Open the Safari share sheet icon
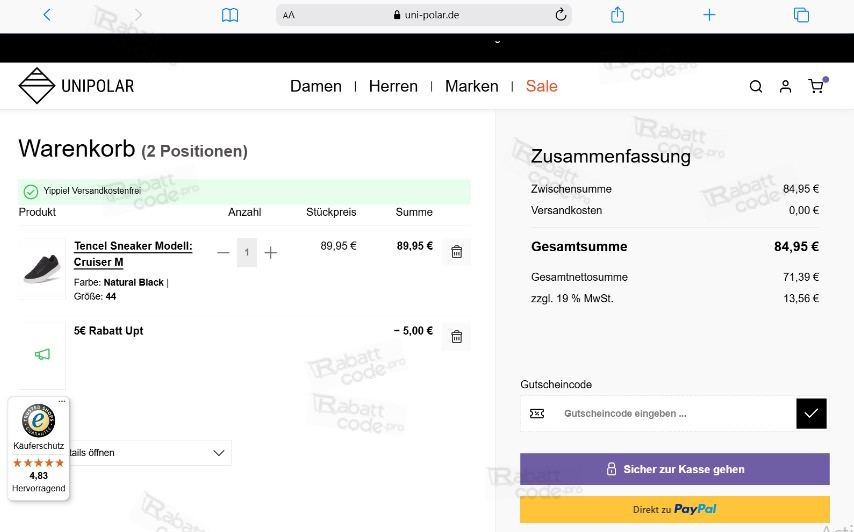 [617, 15]
